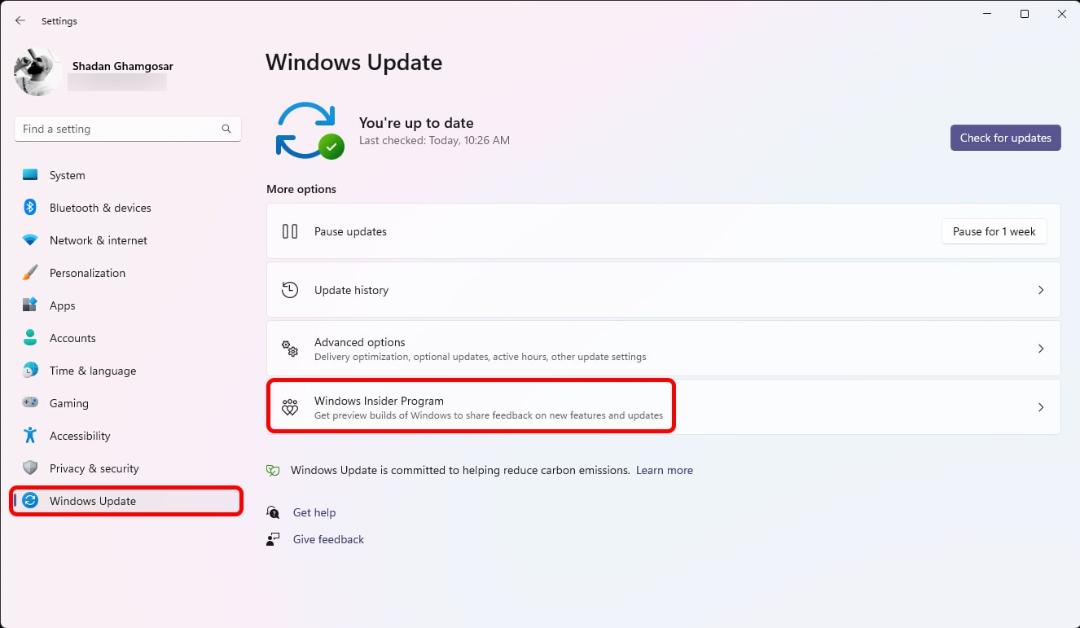This screenshot has width=1080, height=628.
Task: Open Windows Insider Program row
Action: 663,407
